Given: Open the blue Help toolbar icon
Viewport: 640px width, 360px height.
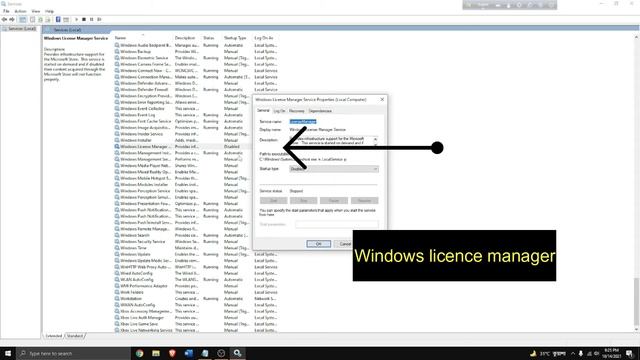Looking at the screenshot, I should click(58, 19).
